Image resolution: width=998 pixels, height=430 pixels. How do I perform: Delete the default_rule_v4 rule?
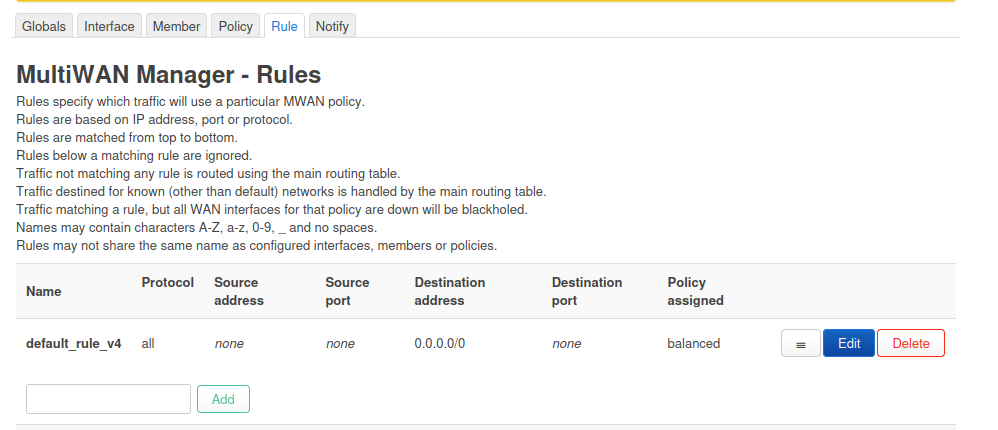910,344
